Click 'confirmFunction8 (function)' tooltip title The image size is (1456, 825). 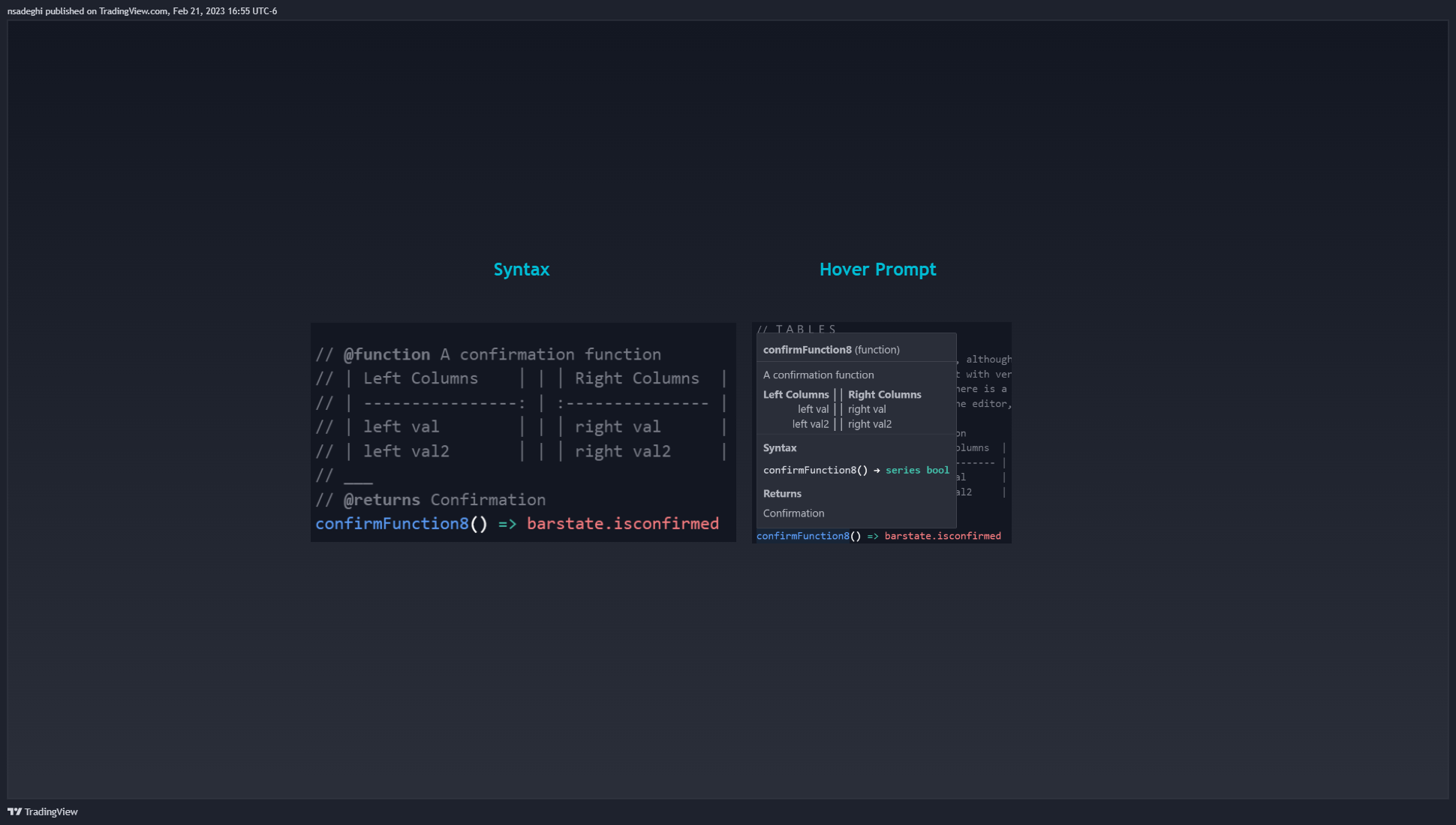(x=832, y=350)
